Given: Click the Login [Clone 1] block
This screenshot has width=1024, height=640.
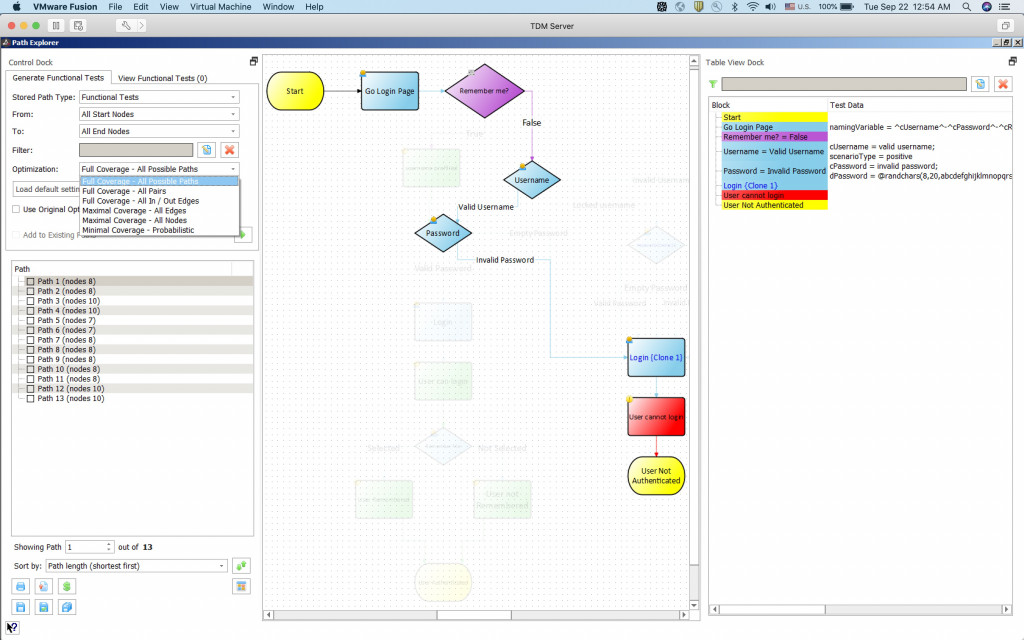Looking at the screenshot, I should pos(656,357).
